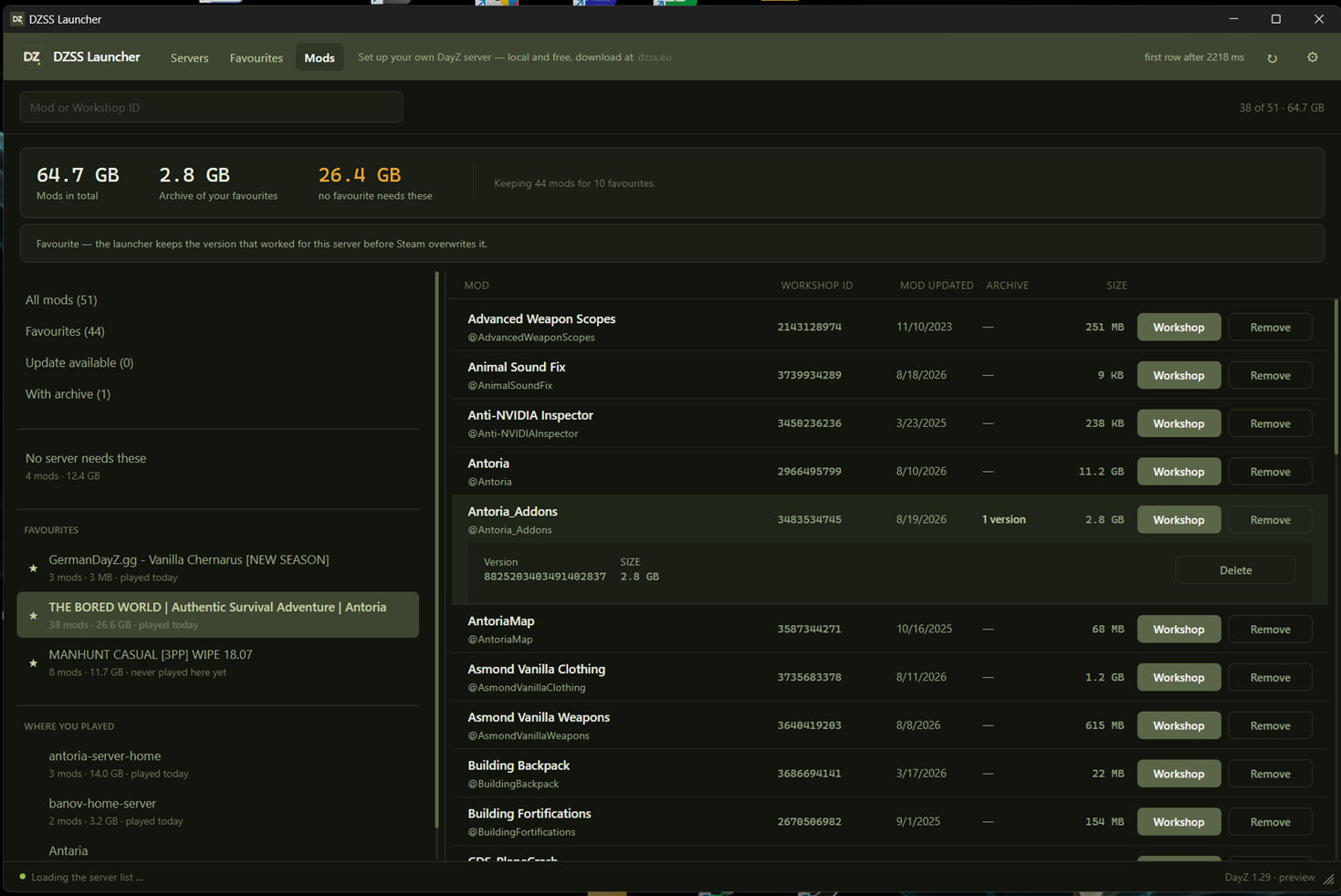Focus the Mod or Workshop ID search field

[211, 108]
